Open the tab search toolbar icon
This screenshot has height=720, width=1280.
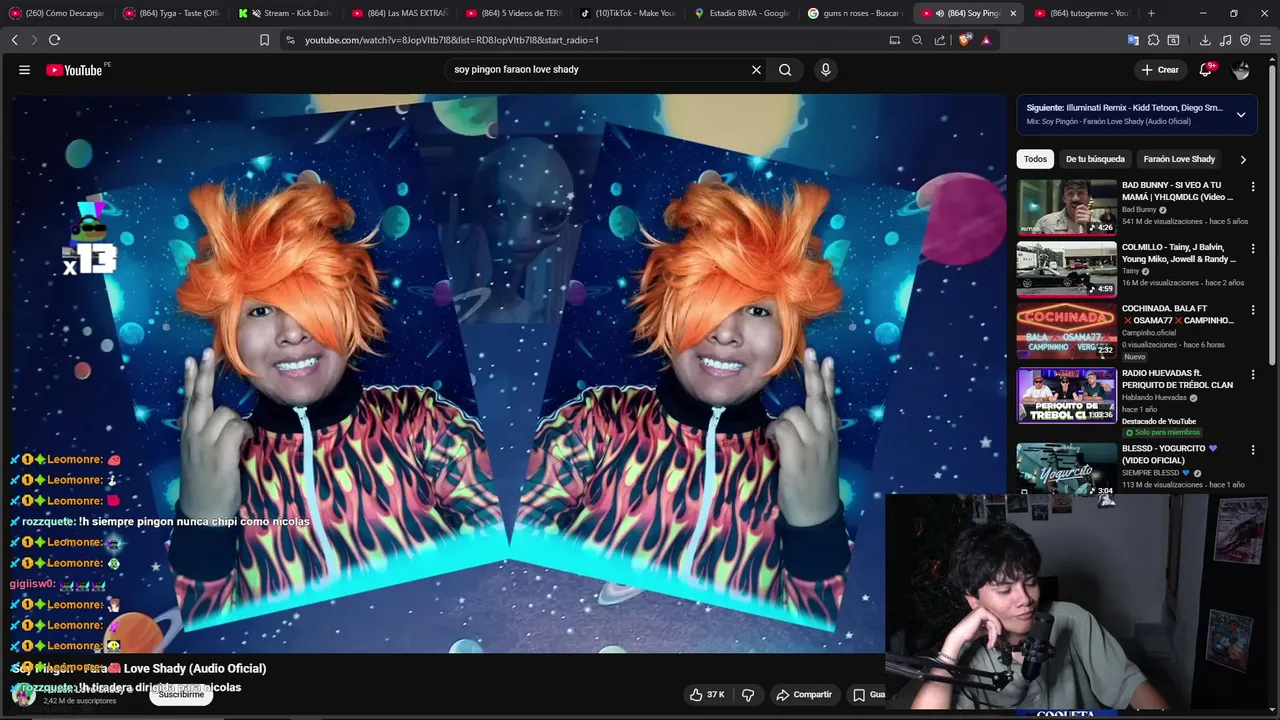pyautogui.click(x=1173, y=40)
